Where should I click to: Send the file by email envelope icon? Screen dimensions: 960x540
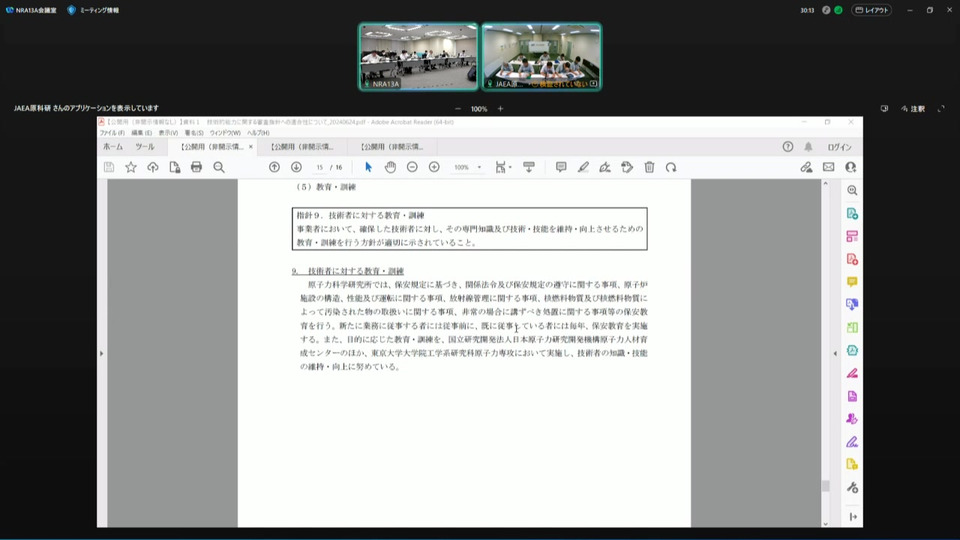[828, 167]
